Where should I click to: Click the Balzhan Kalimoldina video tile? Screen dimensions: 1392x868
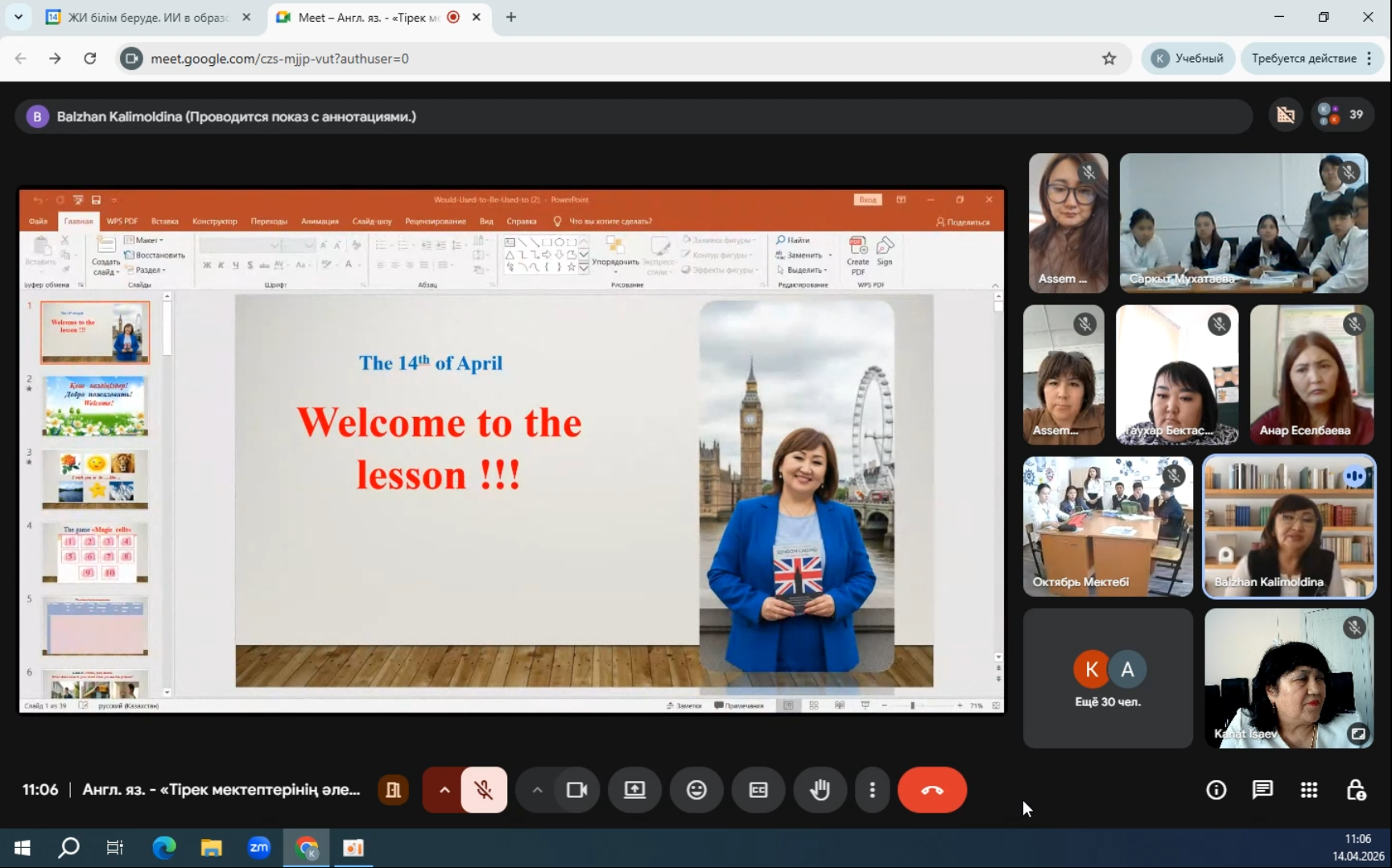point(1289,527)
